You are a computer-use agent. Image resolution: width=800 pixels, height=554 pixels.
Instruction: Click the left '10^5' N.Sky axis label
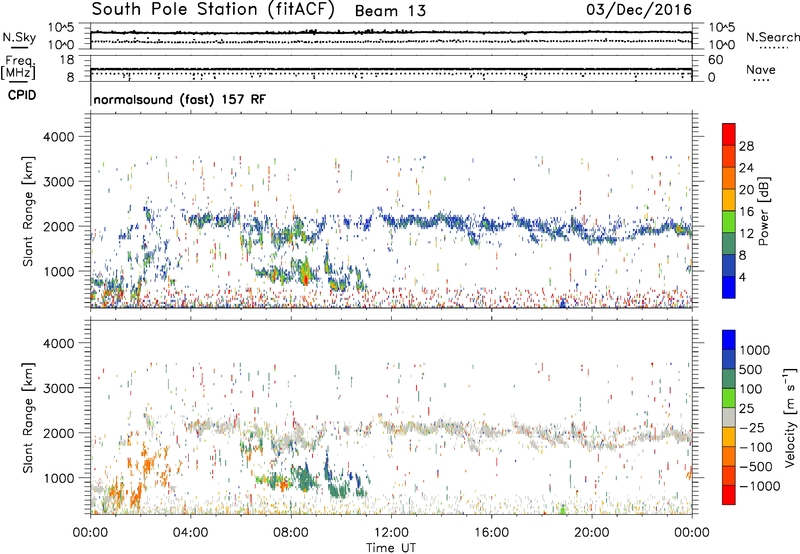coord(61,28)
